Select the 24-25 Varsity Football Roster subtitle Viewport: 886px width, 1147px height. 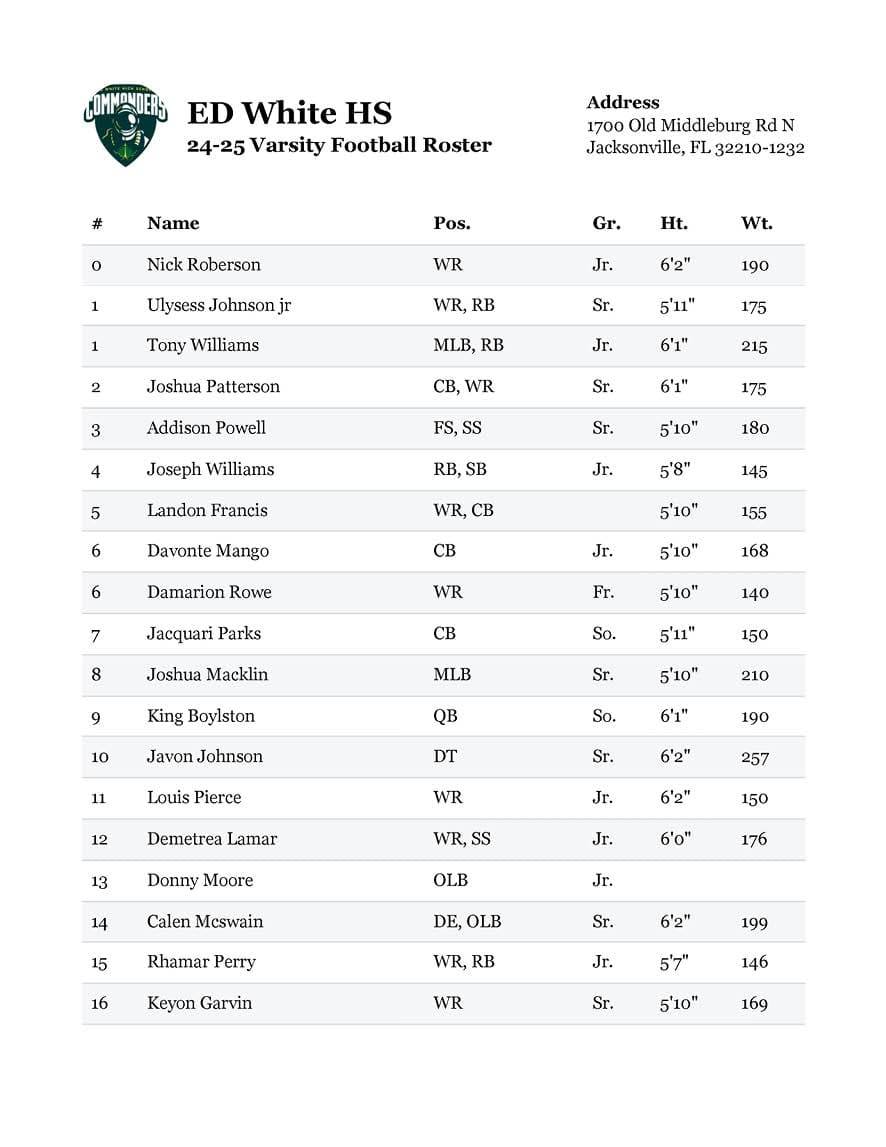[x=339, y=145]
